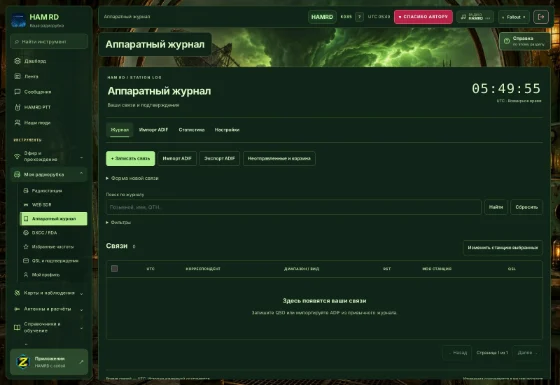
Task: Open the Сообщения messages icon
Action: (x=17, y=92)
